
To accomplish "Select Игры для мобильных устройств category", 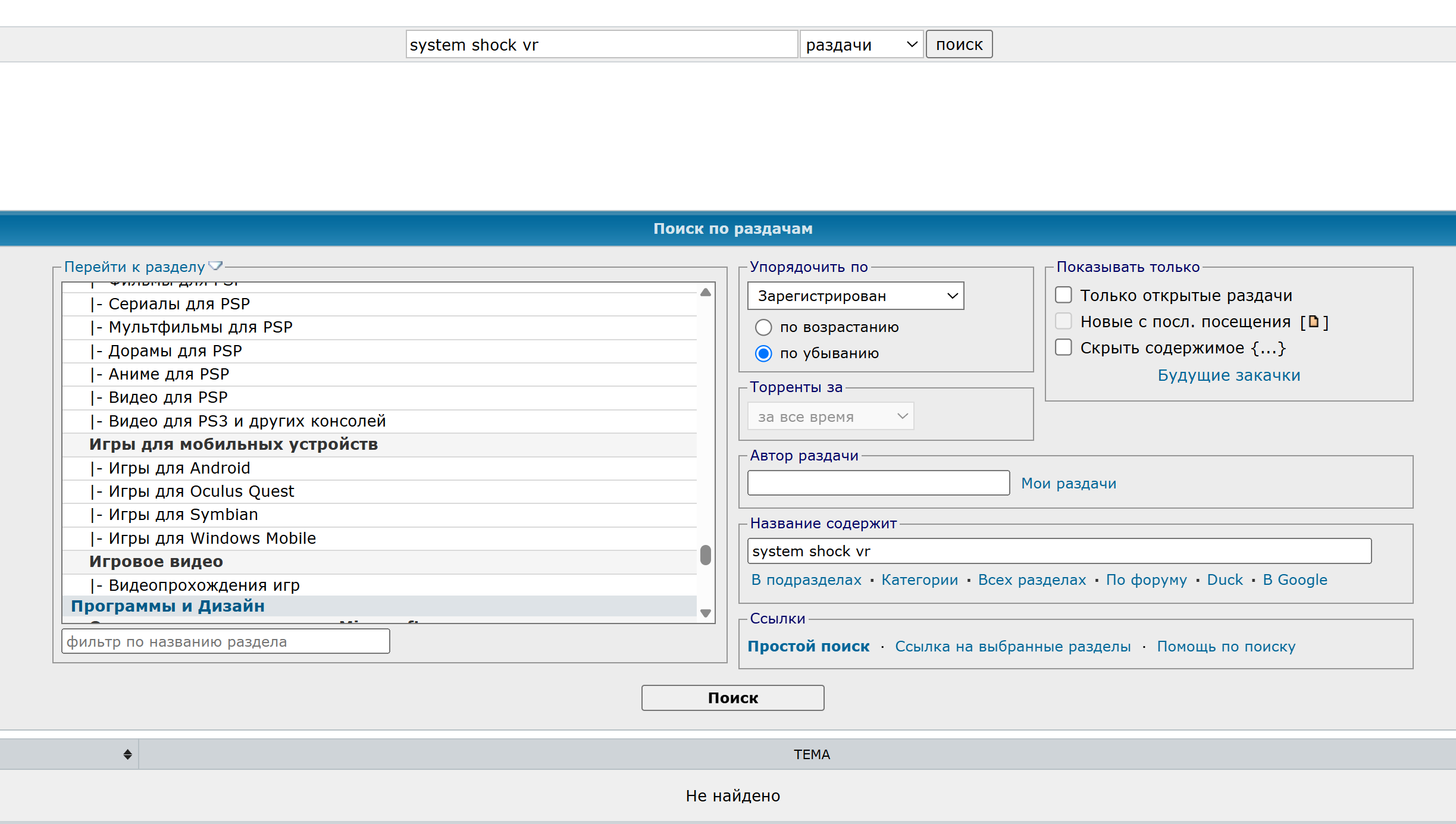I will (380, 444).
